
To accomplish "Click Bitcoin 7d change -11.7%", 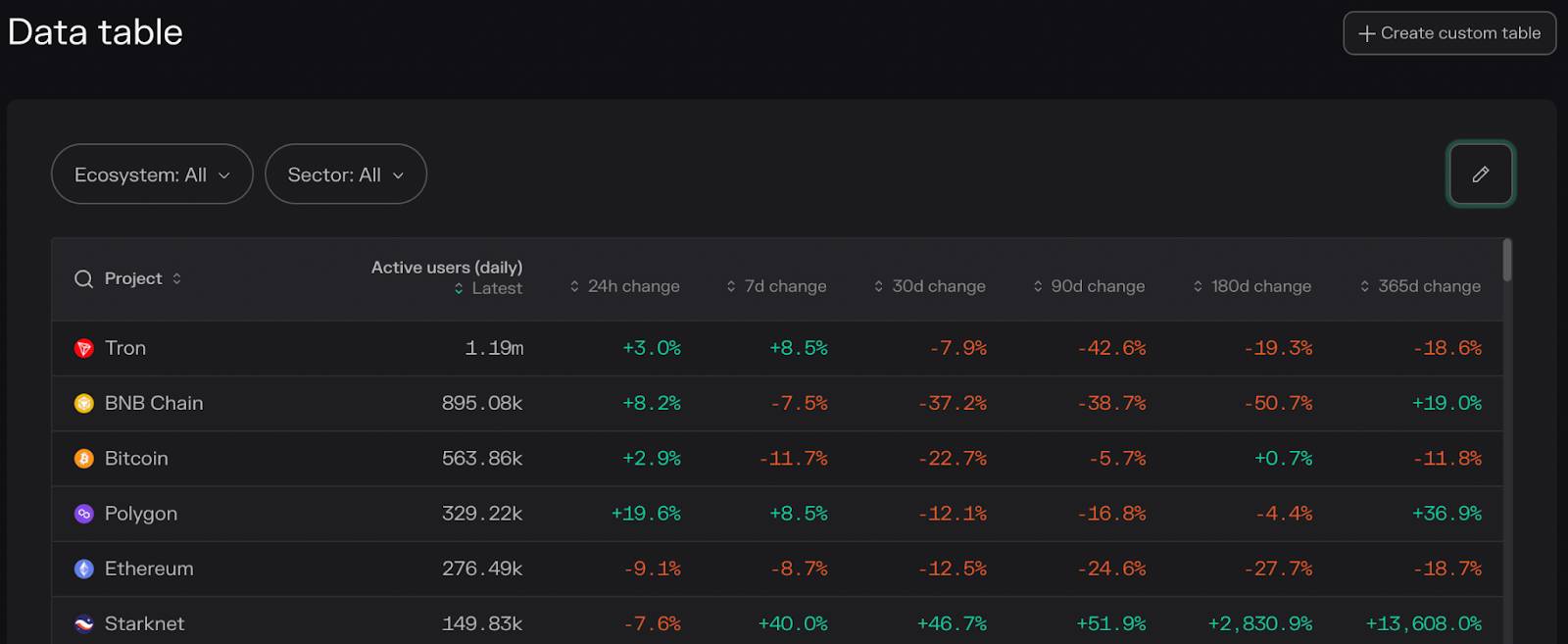I will 793,459.
